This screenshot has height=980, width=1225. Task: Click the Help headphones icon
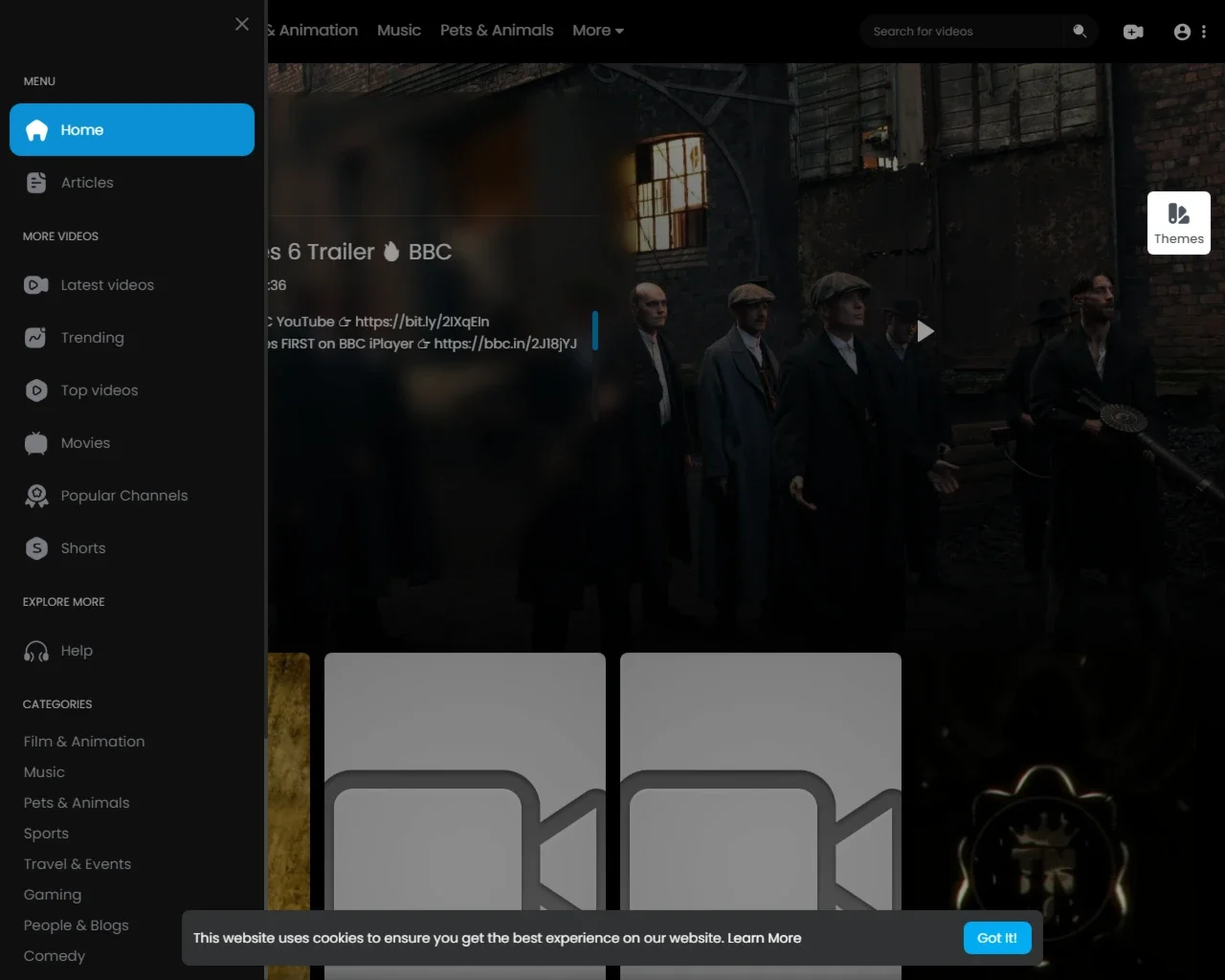(x=36, y=651)
